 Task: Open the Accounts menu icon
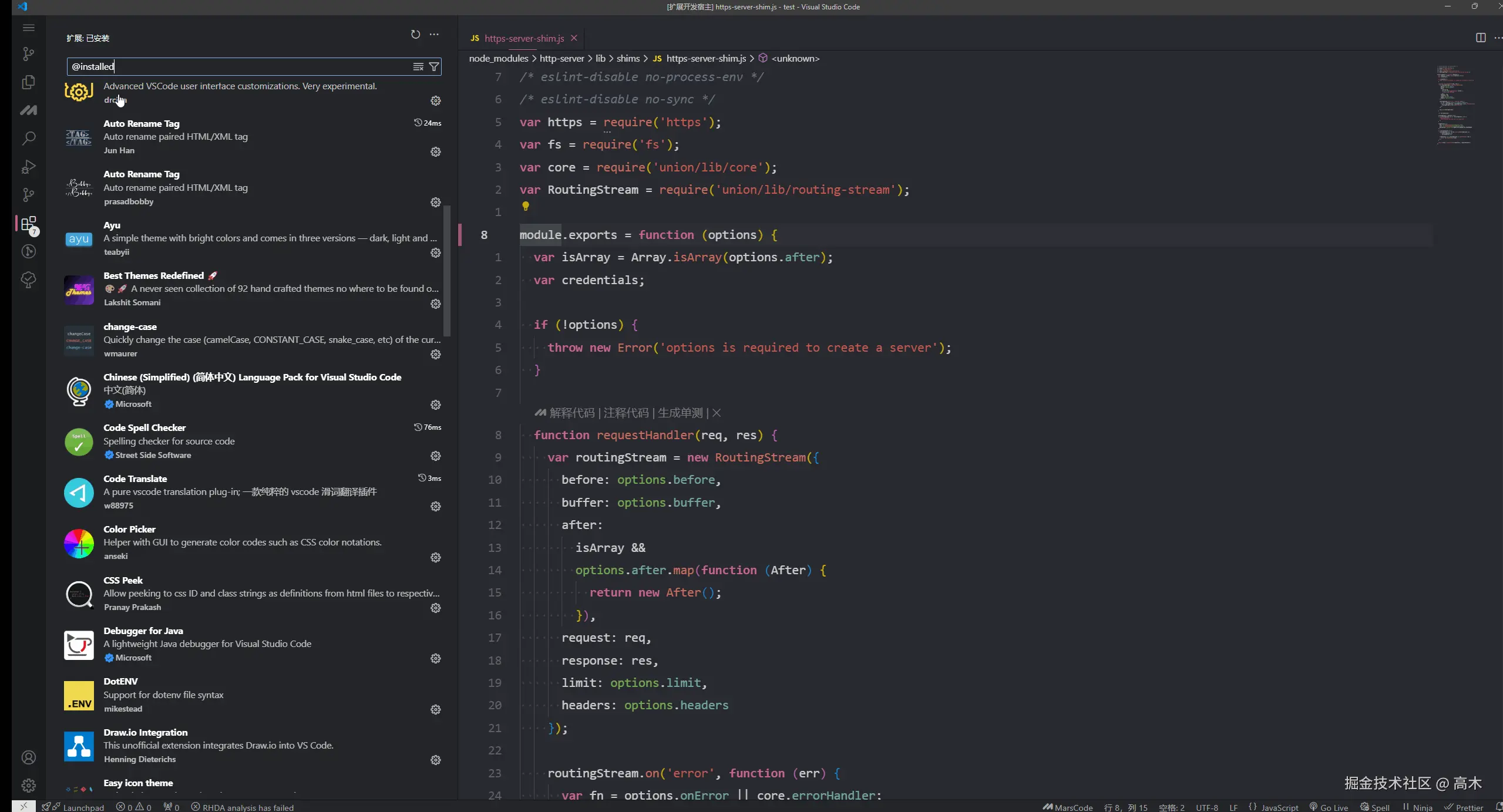point(28,757)
